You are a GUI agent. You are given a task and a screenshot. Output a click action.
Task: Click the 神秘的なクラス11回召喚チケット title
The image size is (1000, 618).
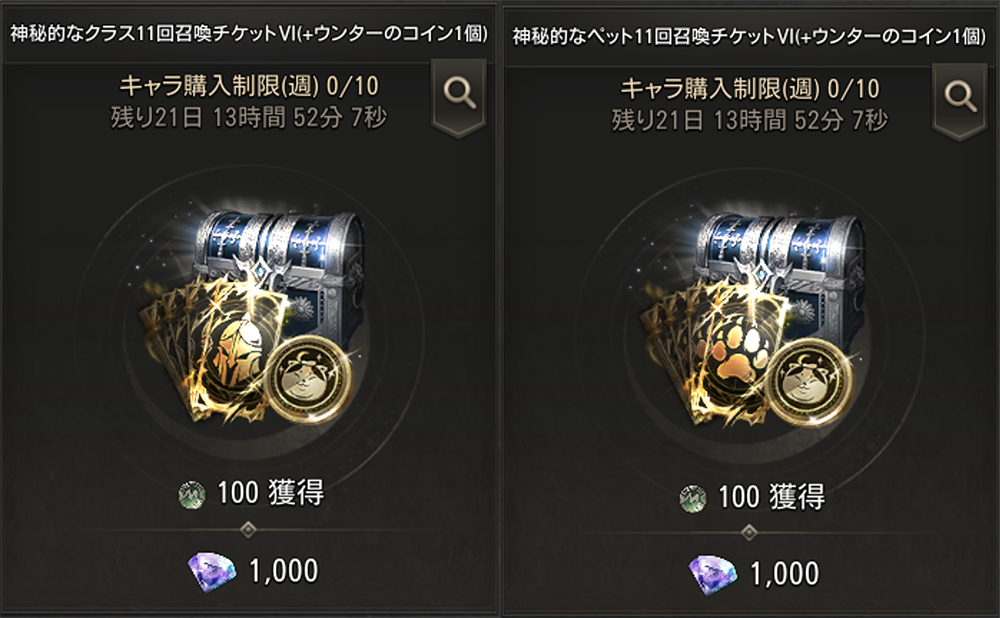click(249, 33)
